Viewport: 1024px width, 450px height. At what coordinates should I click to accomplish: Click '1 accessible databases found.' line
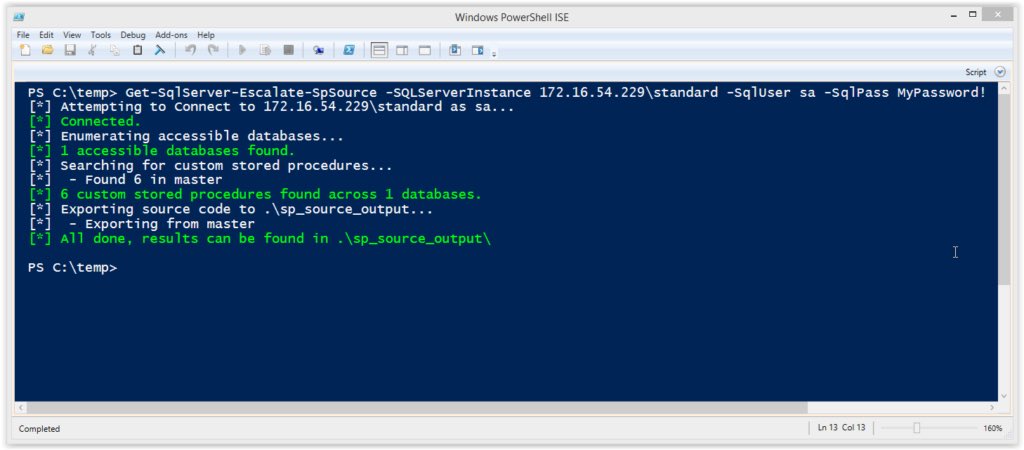point(162,151)
